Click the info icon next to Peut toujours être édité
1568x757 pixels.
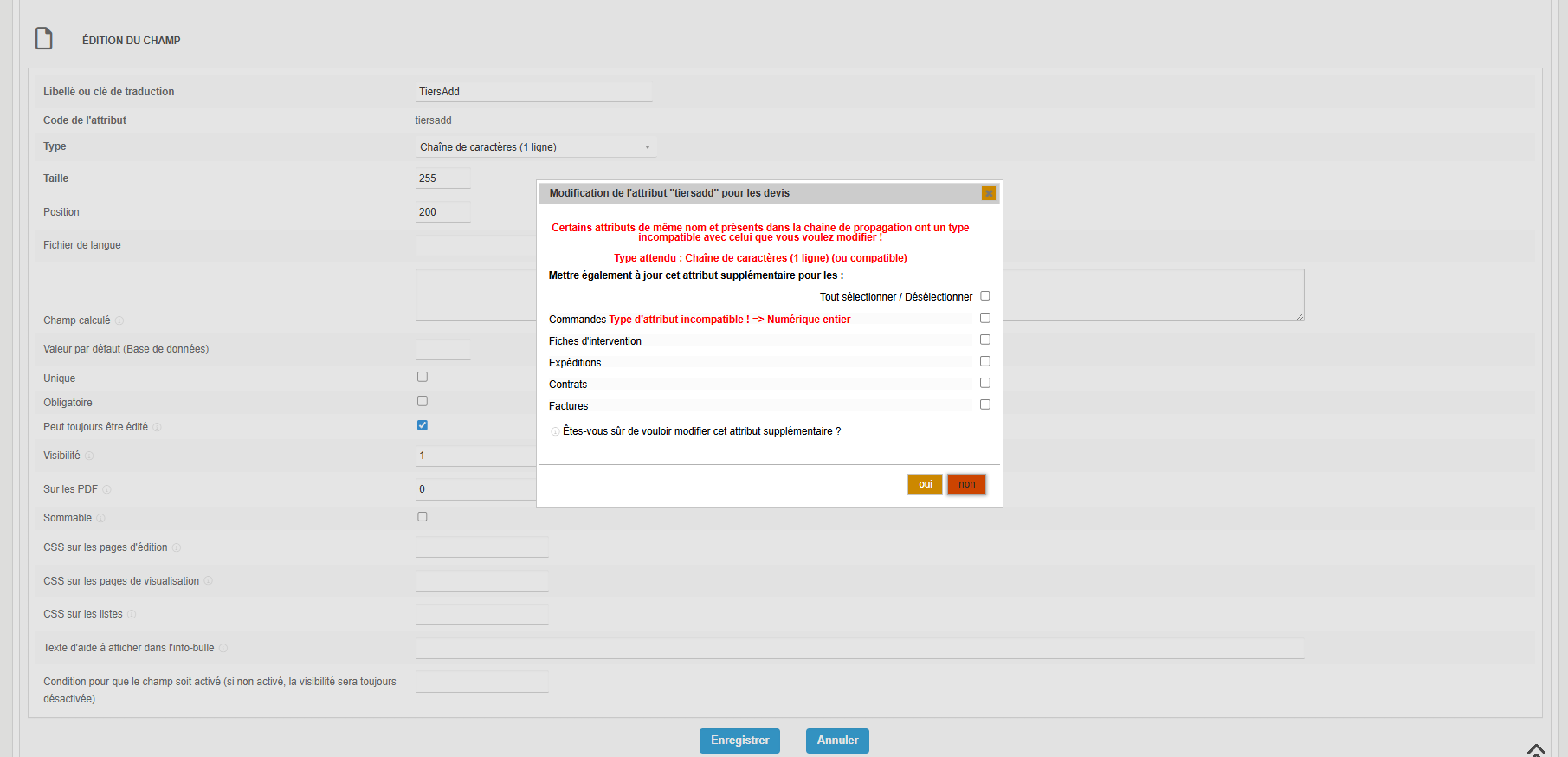(157, 427)
